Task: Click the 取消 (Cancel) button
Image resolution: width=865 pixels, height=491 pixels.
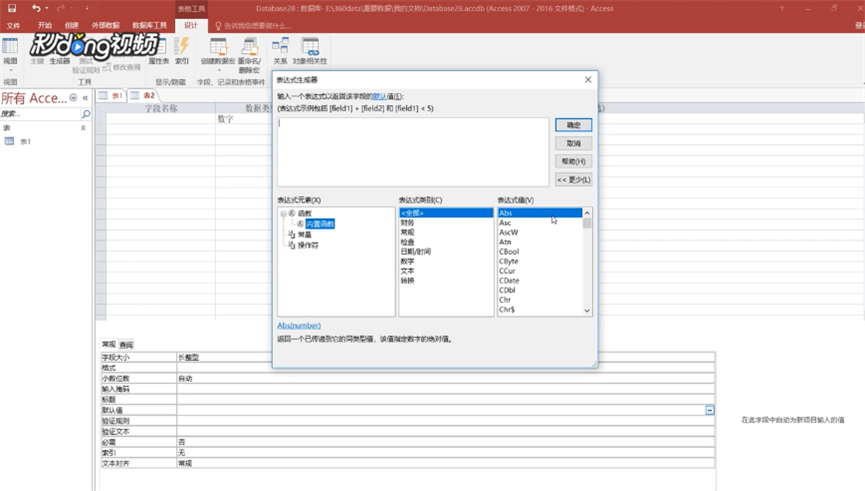Action: pyautogui.click(x=574, y=143)
